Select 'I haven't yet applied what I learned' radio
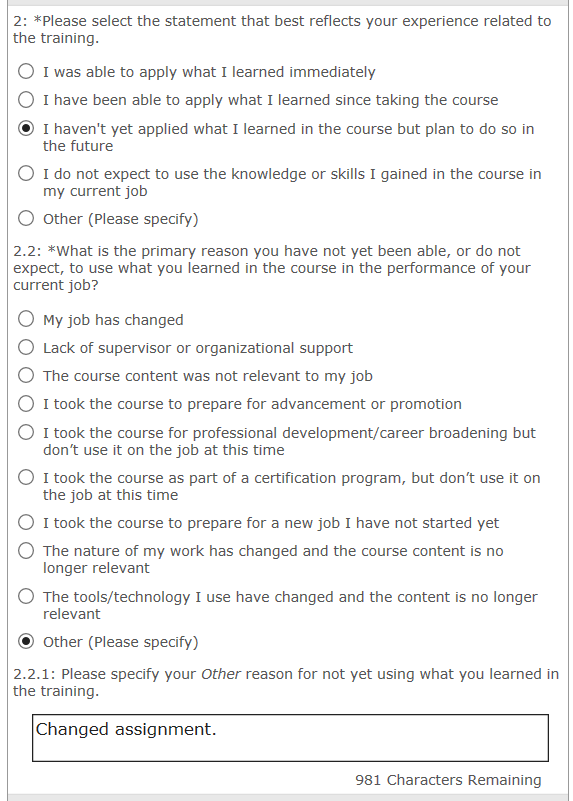 26,128
